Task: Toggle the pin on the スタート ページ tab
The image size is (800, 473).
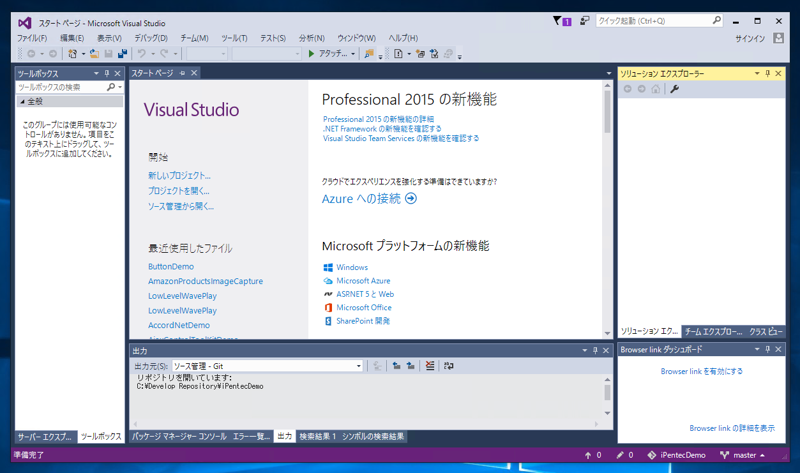Action: tap(183, 73)
